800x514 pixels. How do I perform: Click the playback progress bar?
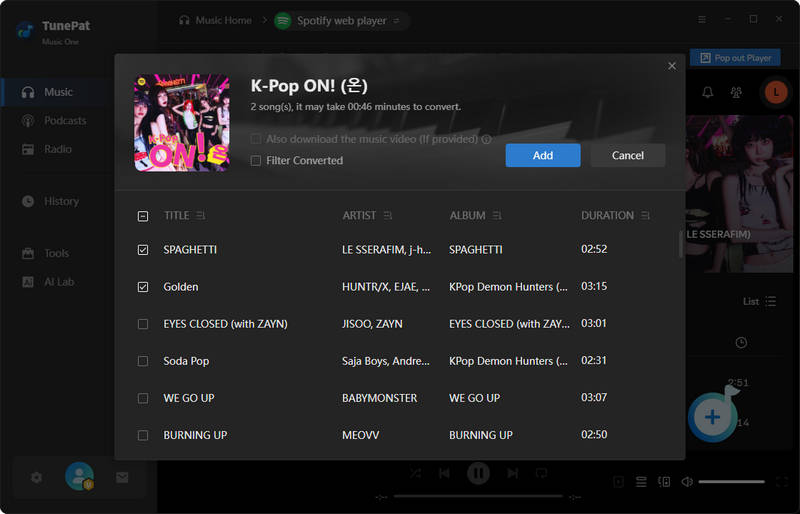click(x=478, y=496)
